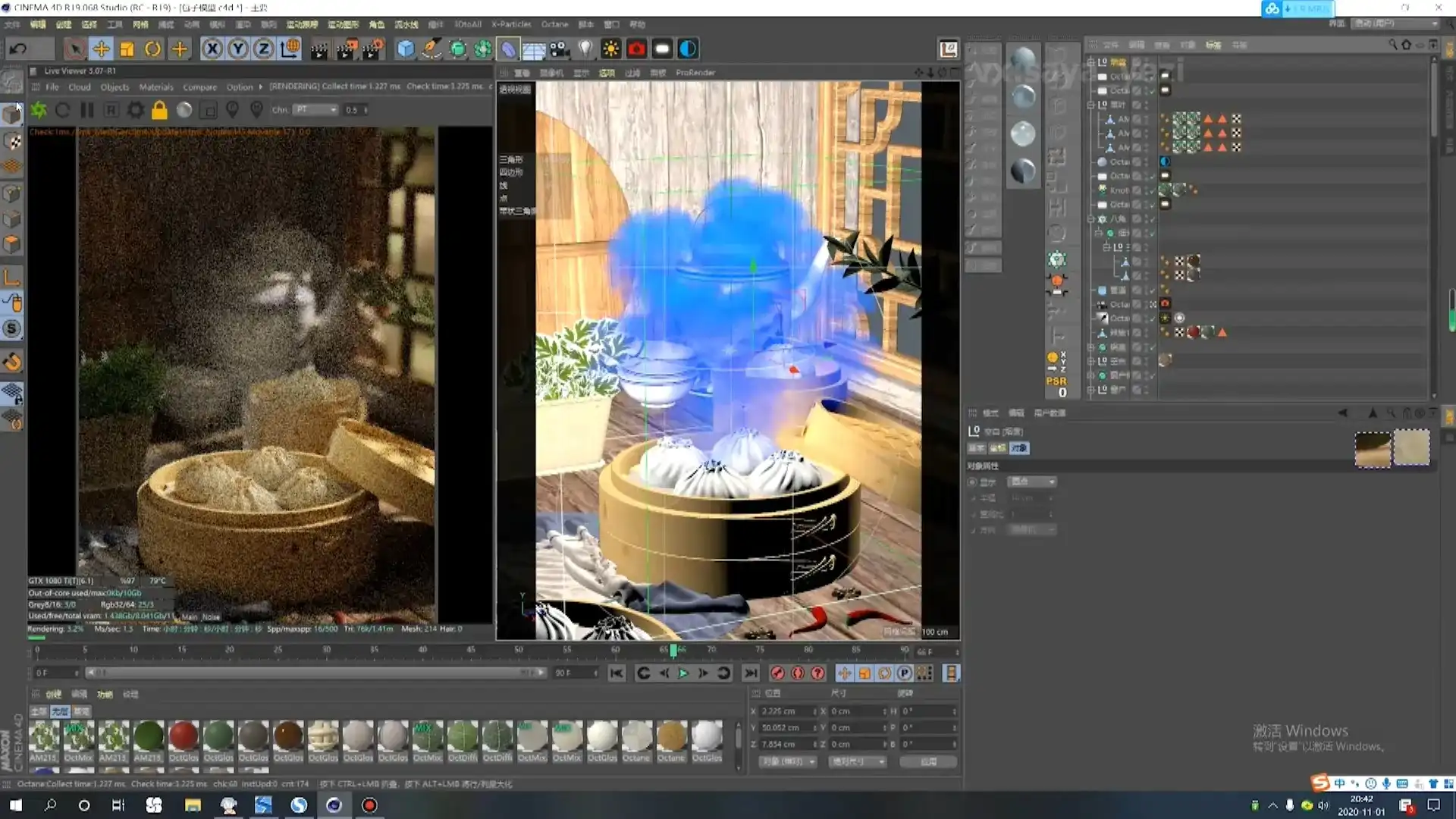
Task: Click the Live Viewer lock resolution icon
Action: [159, 110]
